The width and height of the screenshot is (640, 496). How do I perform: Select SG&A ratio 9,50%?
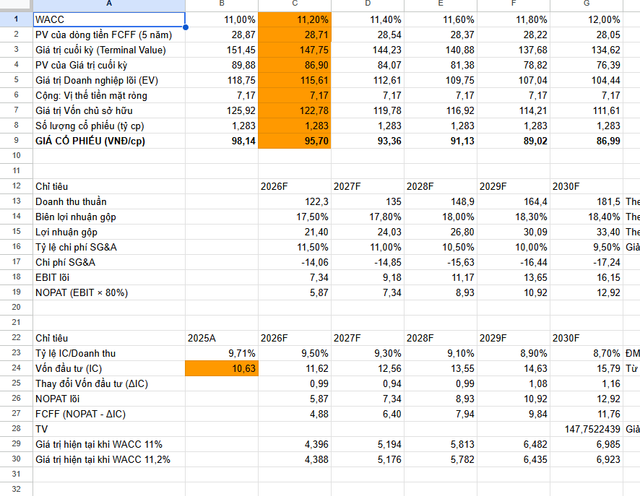coord(587,247)
